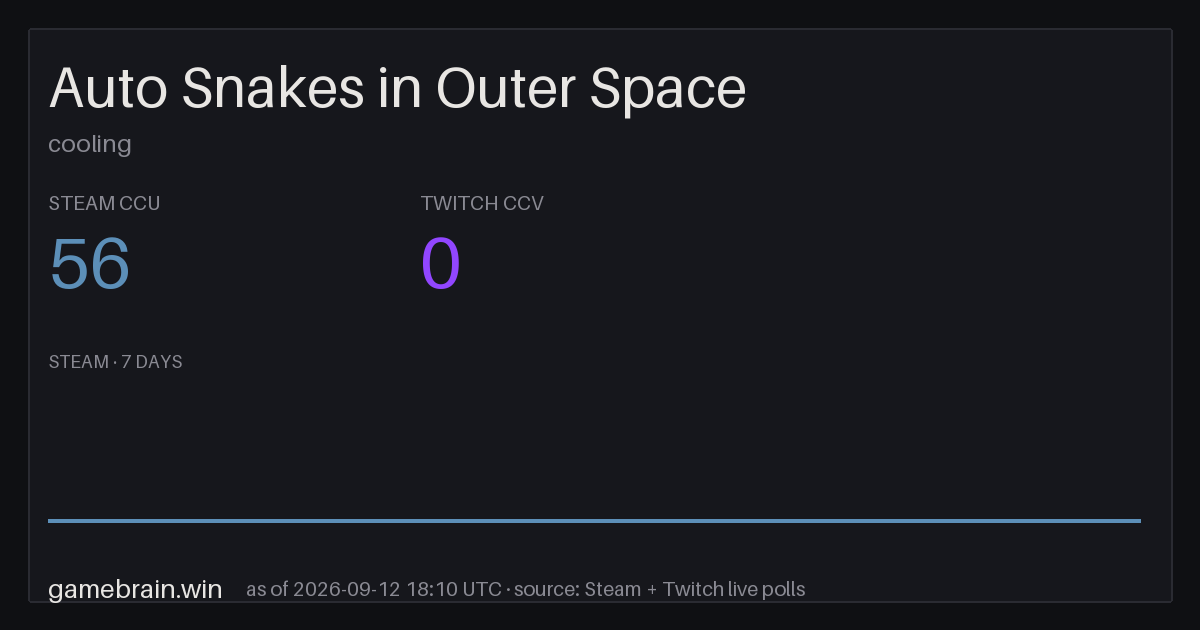Click the word STEAM in the 7 DAYS heading
1200x630 pixels.
79,362
